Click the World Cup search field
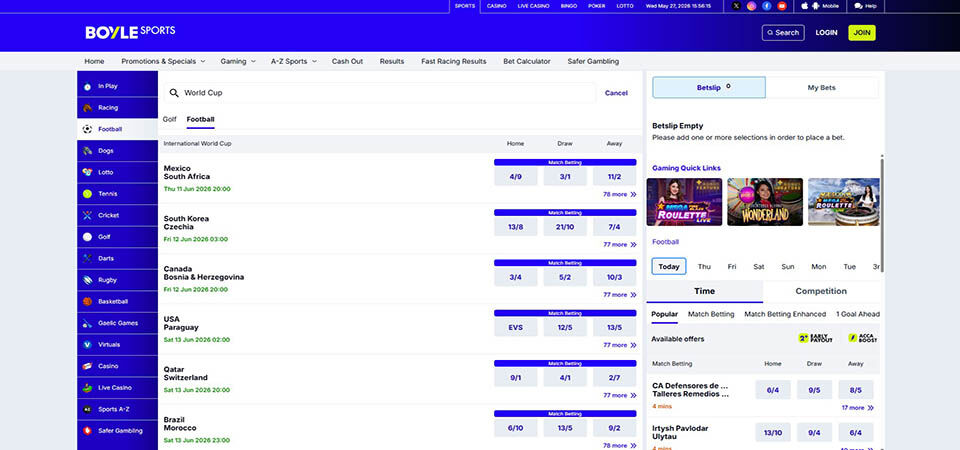 (380, 93)
